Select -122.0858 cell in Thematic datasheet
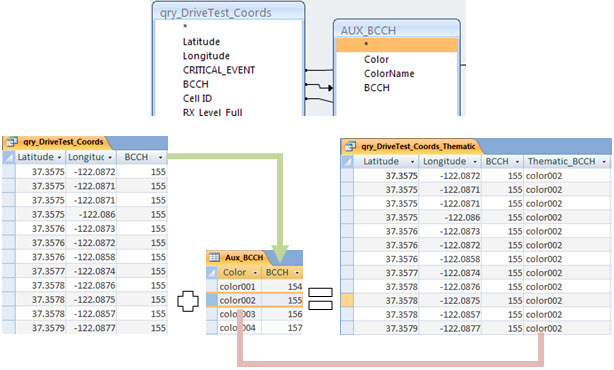Viewport: 614px width, 370px height. [450, 259]
